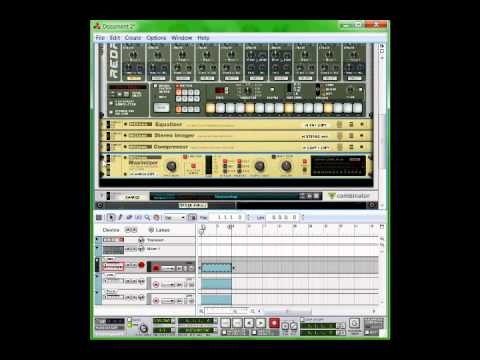Viewport: 480px width, 360px height.
Task: Maximize the sequencer with top-right corner icon
Action: [382, 227]
